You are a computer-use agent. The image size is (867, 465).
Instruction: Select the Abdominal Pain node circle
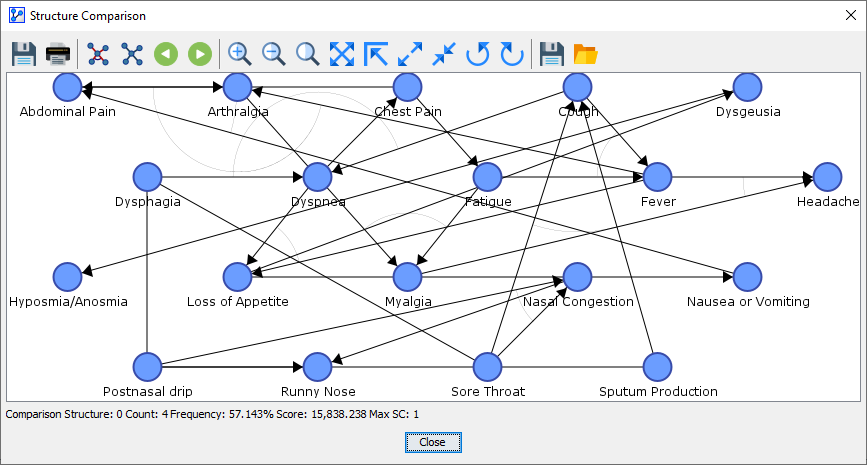[x=67, y=87]
